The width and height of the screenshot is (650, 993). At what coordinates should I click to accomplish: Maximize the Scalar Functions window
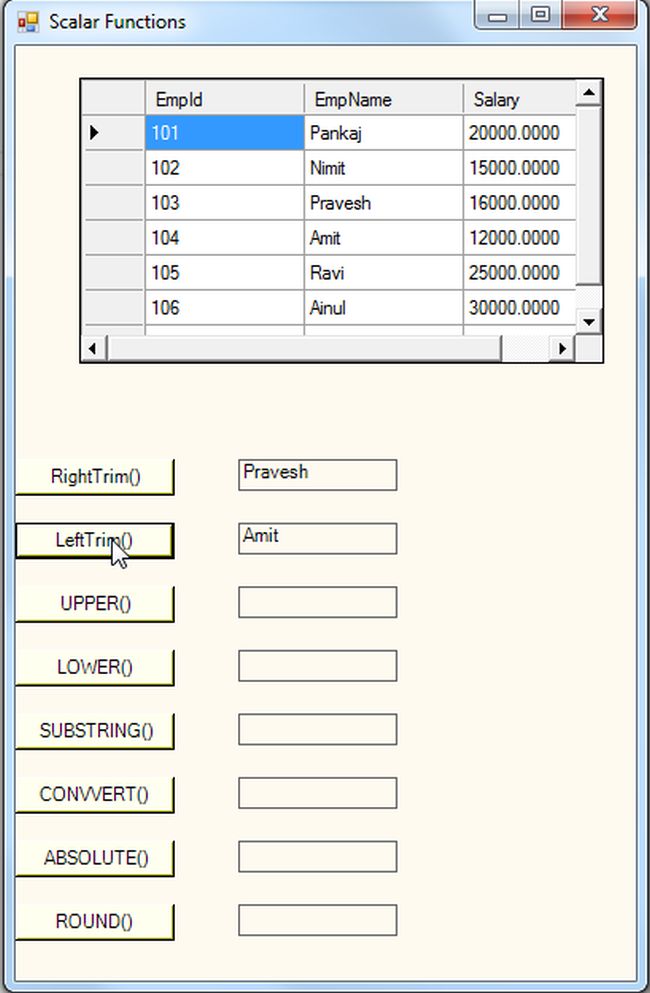pos(540,15)
